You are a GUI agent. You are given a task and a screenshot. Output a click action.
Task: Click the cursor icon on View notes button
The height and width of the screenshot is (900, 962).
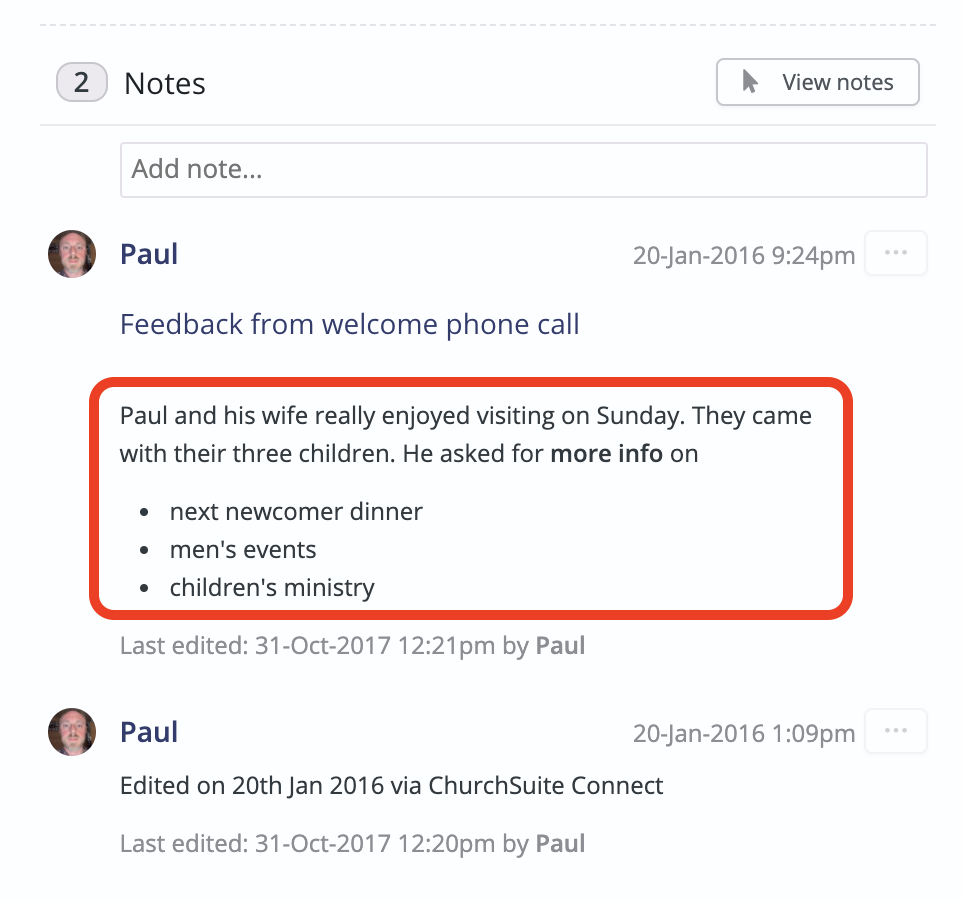(x=751, y=82)
